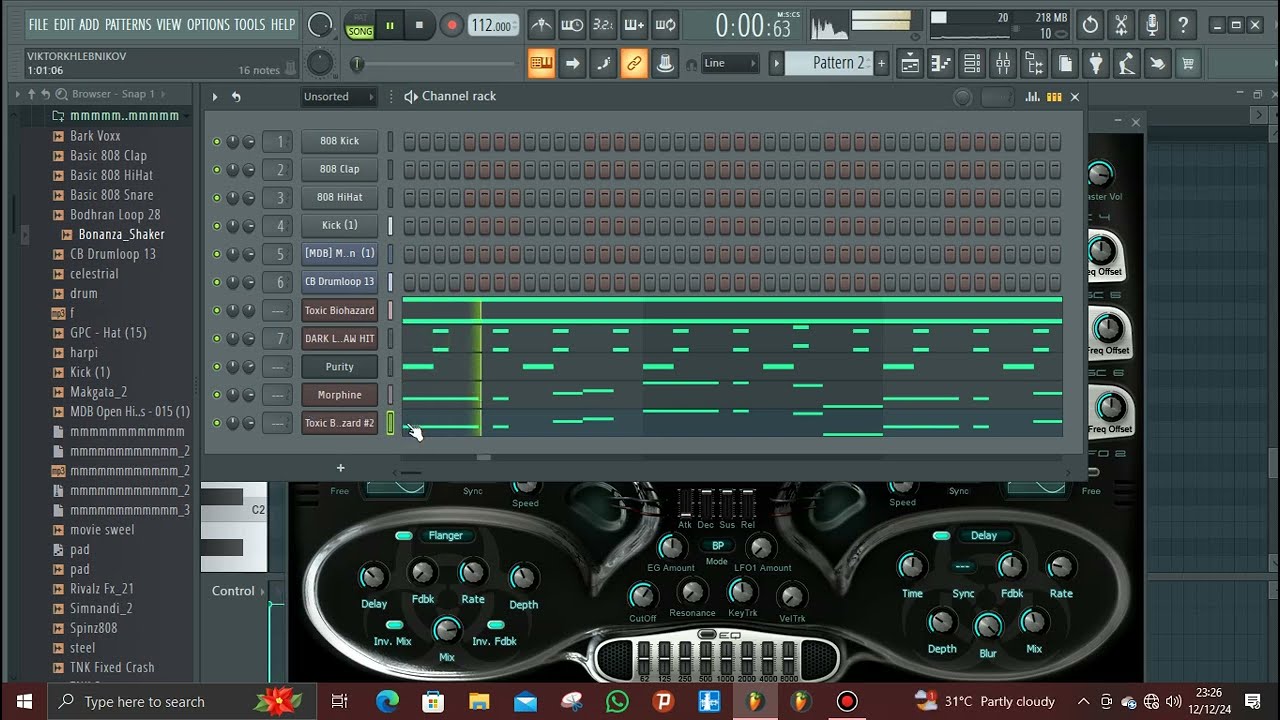Open mixer track selector for 808 Kick
Viewport: 1280px width, 720px height.
pyautogui.click(x=279, y=142)
